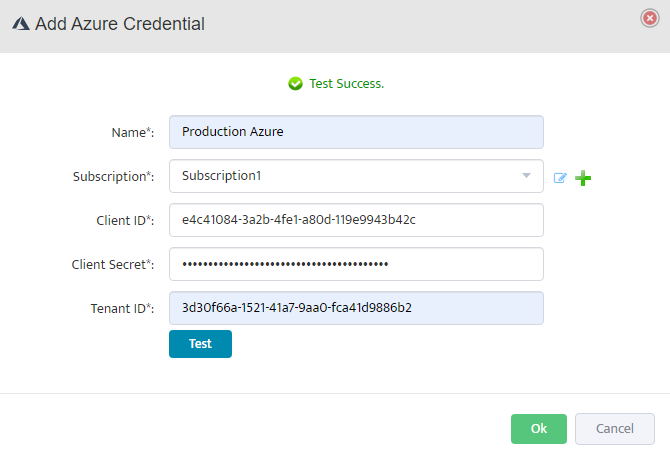Click the Subscription field label
The width and height of the screenshot is (670, 463).
113,177
